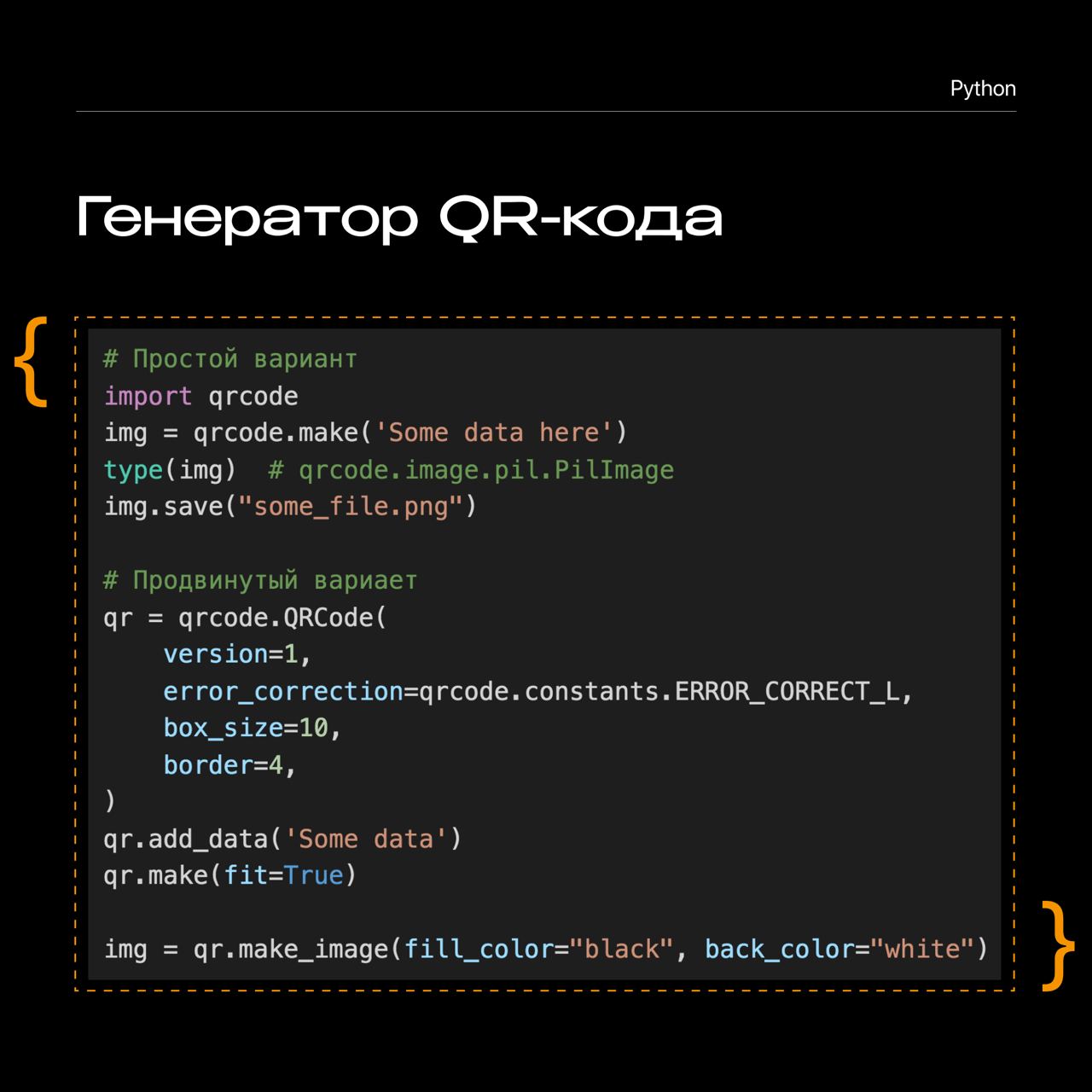Click the "black" fill color string
1092x1092 pixels.
point(621,950)
